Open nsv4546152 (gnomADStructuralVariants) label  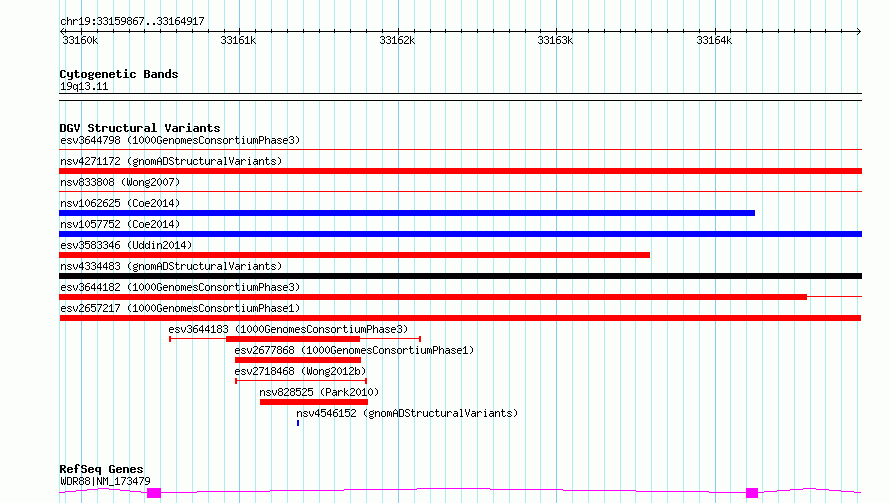point(407,413)
